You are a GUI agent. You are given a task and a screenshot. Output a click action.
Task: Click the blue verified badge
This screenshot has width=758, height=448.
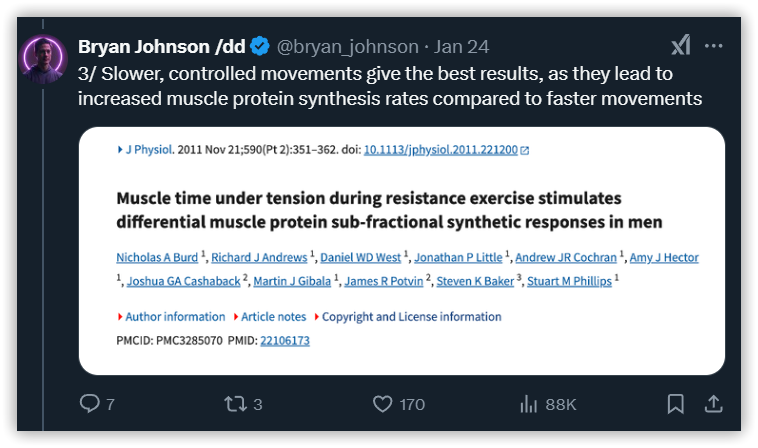click(260, 46)
